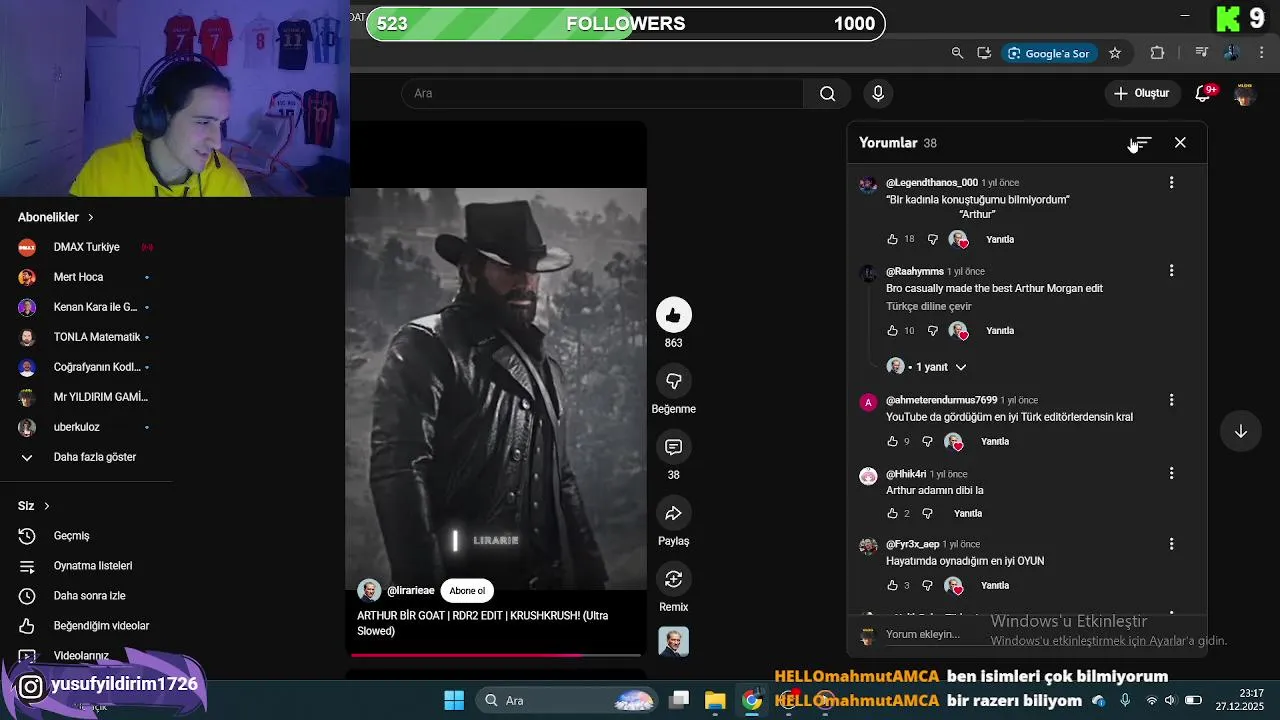Open the Remix option
Viewport: 1280px width, 720px height.
(673, 579)
